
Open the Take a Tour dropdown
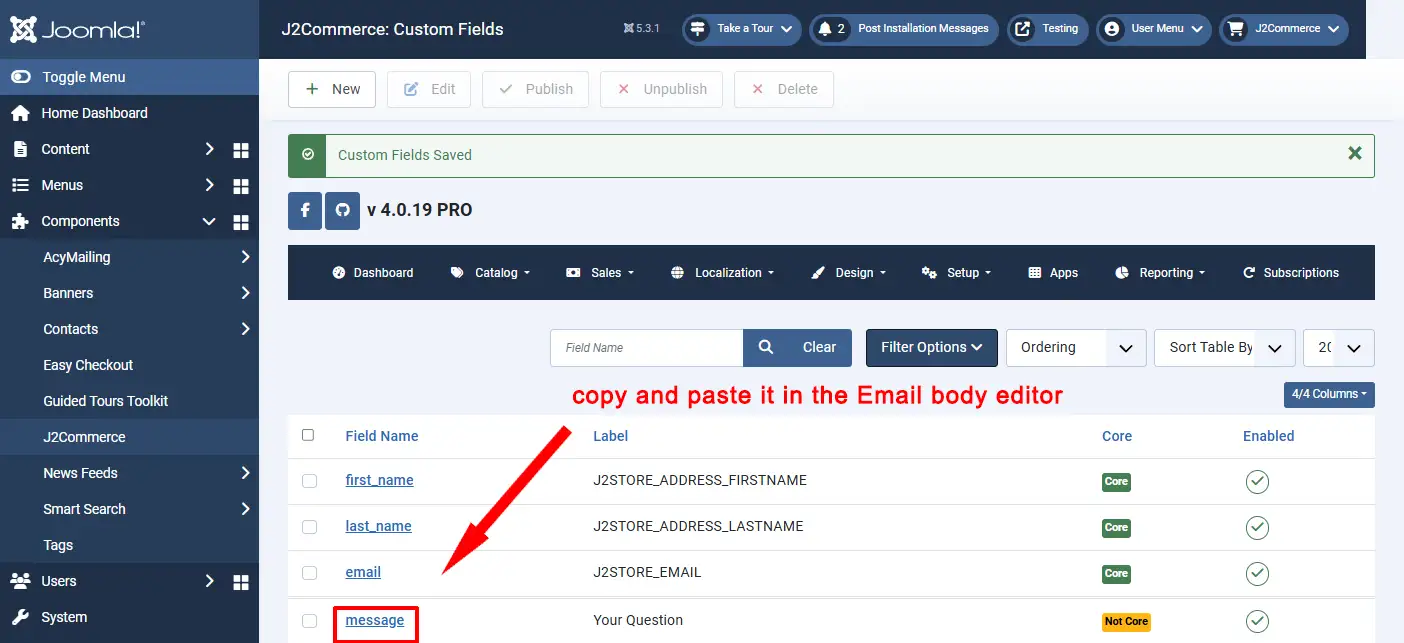(x=743, y=29)
